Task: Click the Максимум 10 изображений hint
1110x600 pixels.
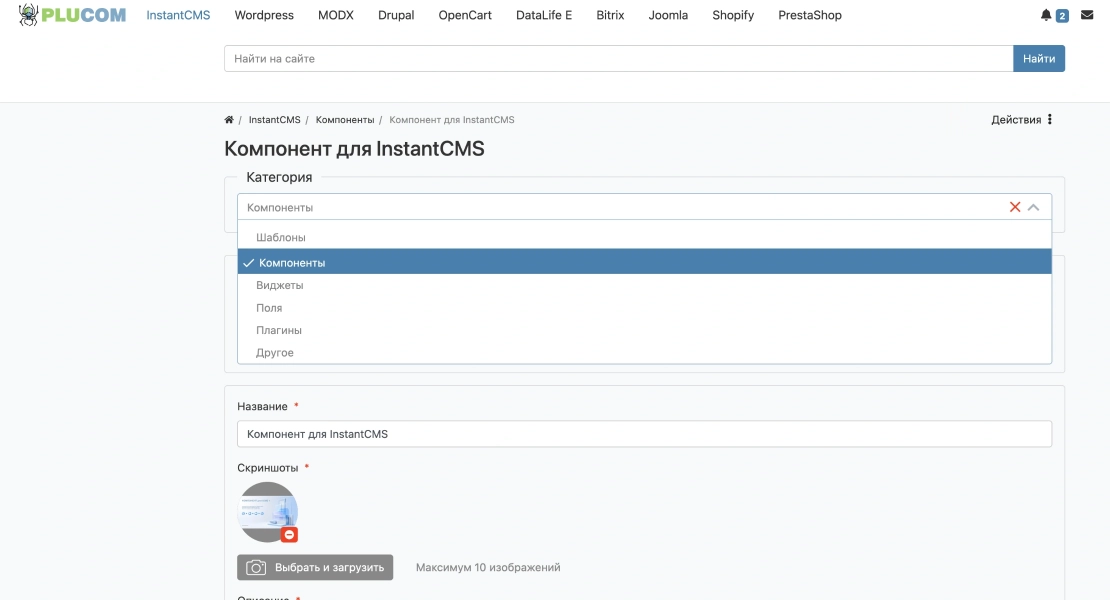Action: tap(488, 567)
